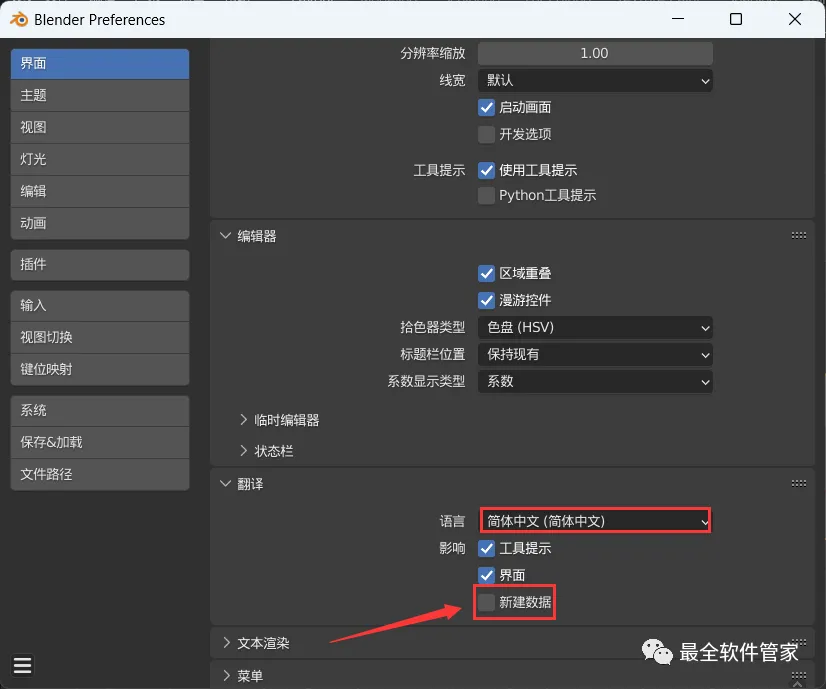Open the 系数显示类型 dropdown
Image resolution: width=826 pixels, height=689 pixels.
(x=595, y=381)
